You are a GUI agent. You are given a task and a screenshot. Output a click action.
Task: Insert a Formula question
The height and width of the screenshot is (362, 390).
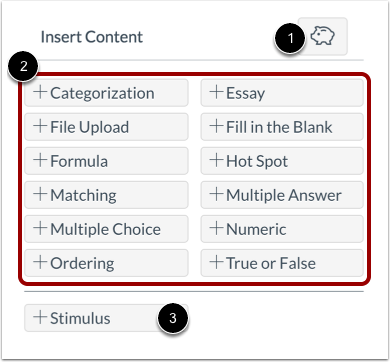pos(106,161)
